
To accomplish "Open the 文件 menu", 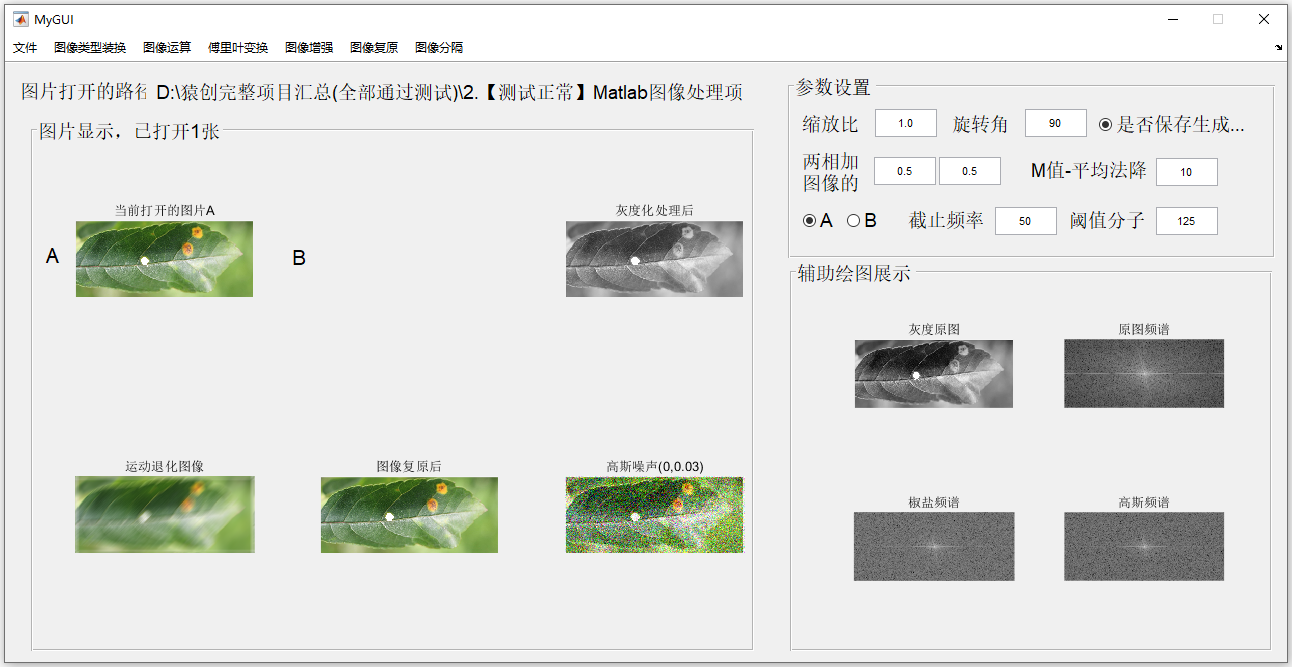I will tap(25, 47).
